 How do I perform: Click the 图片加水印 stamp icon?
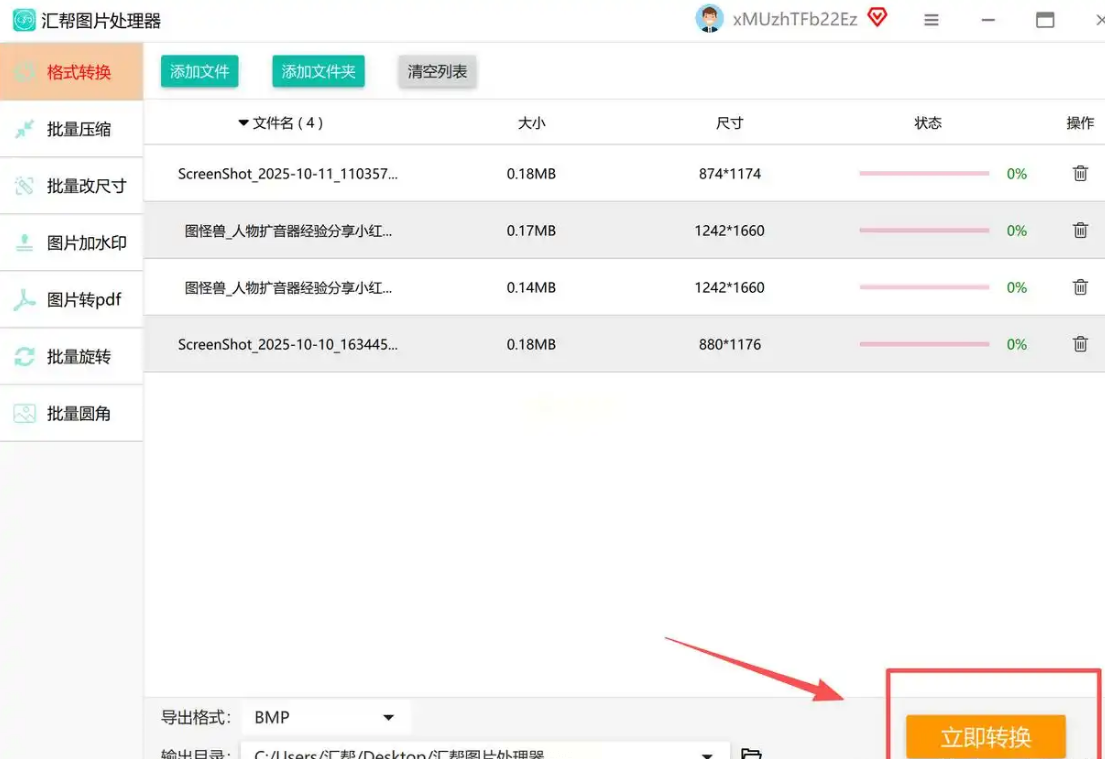pyautogui.click(x=25, y=243)
